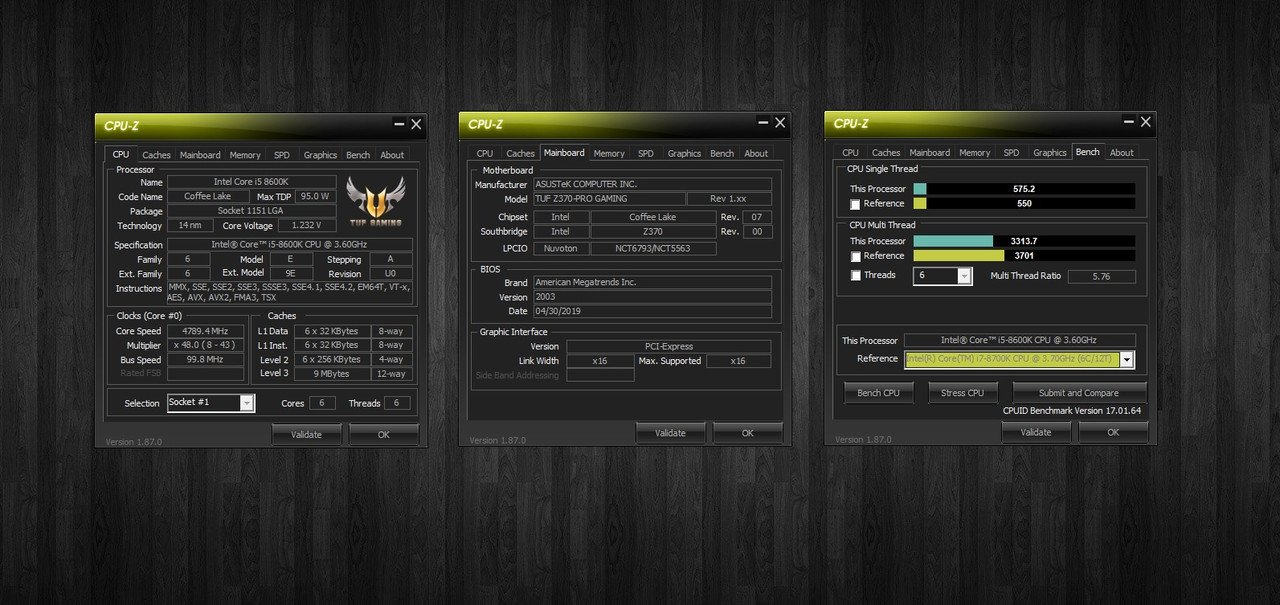1280x605 pixels.
Task: Click the Core Speed field 4789.4 MHz
Action: click(x=206, y=331)
